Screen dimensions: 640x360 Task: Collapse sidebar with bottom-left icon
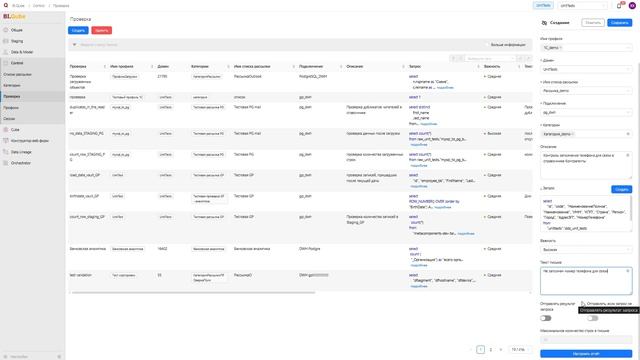pyautogui.click(x=59, y=357)
